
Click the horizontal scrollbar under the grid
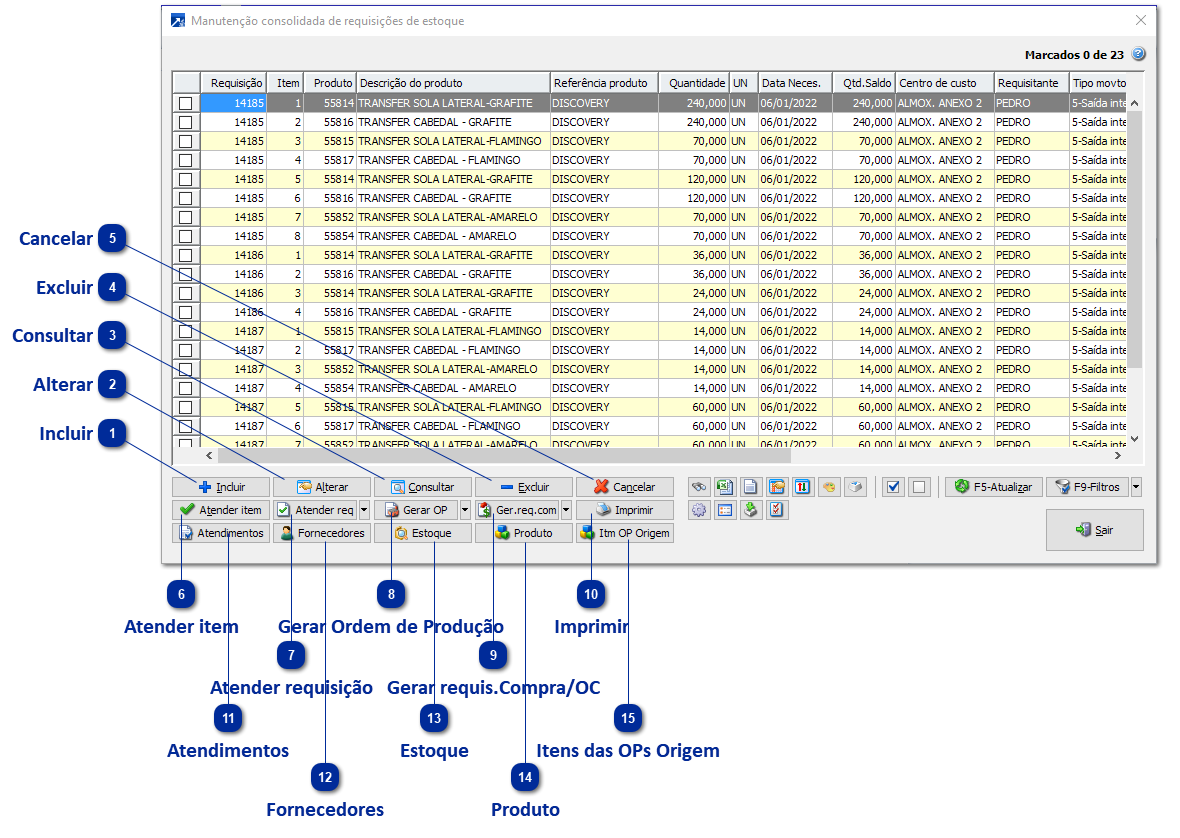(500, 456)
